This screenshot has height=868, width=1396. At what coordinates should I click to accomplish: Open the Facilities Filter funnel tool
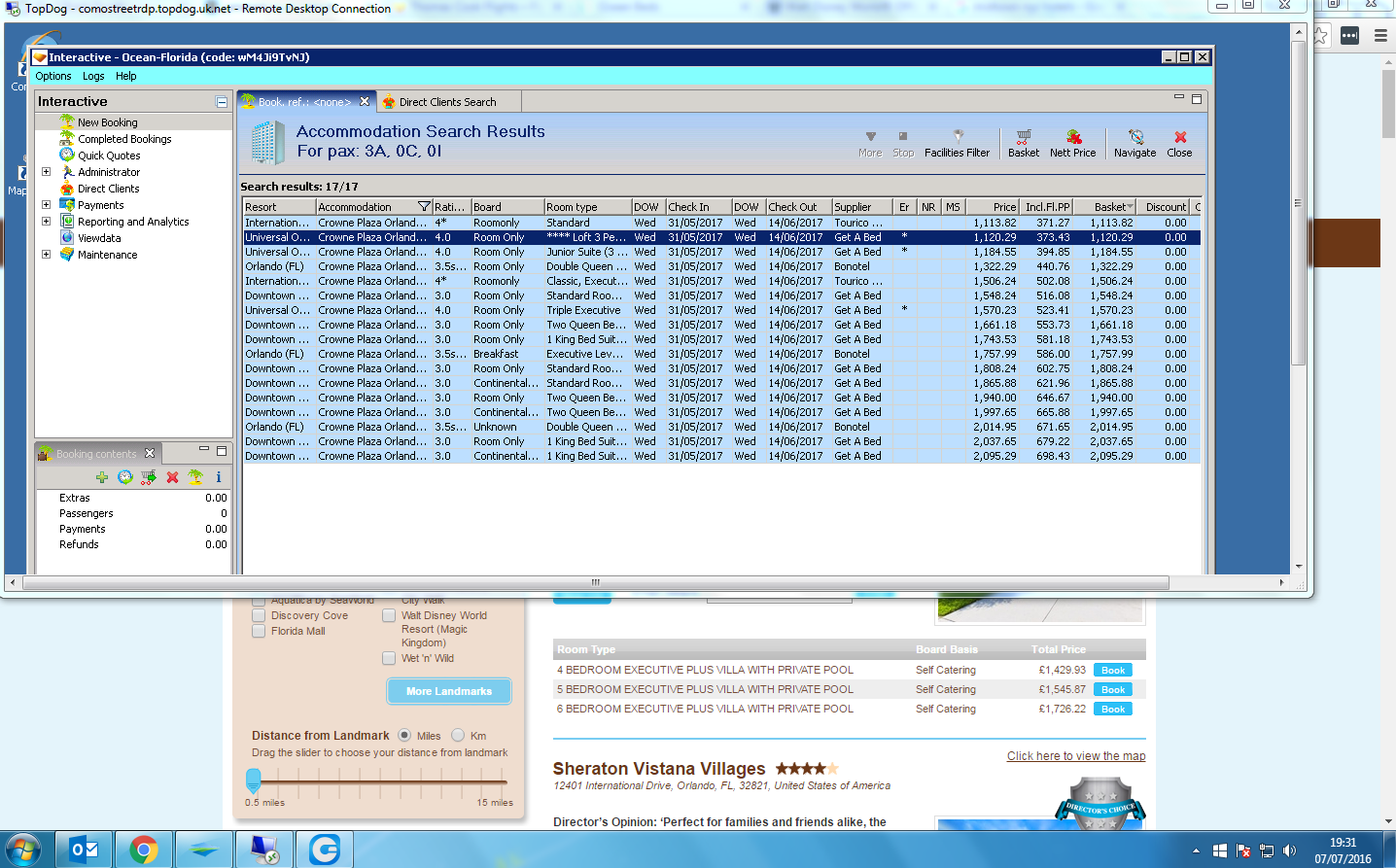point(958,144)
